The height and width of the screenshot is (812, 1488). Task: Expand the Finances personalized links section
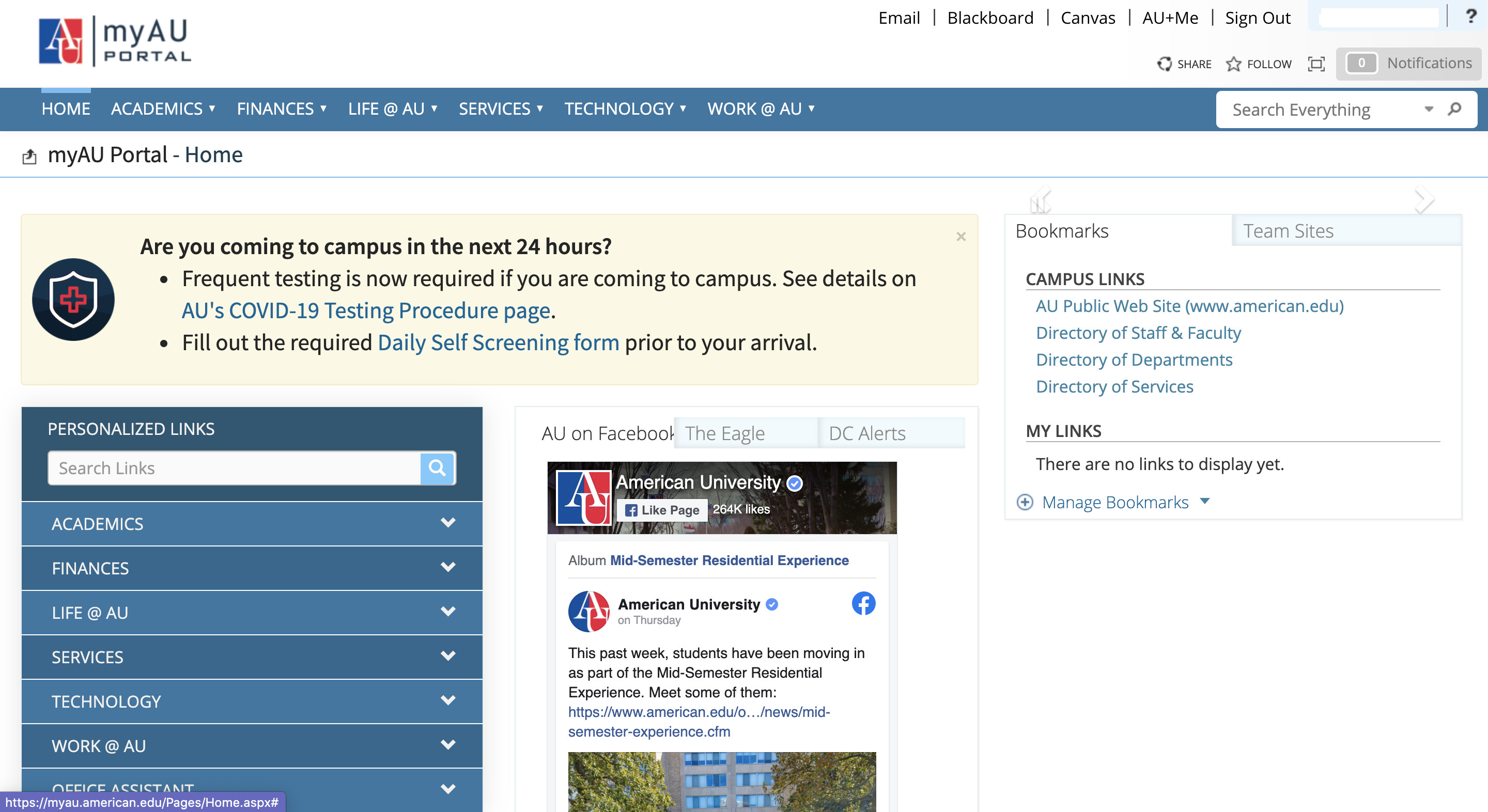click(x=252, y=568)
